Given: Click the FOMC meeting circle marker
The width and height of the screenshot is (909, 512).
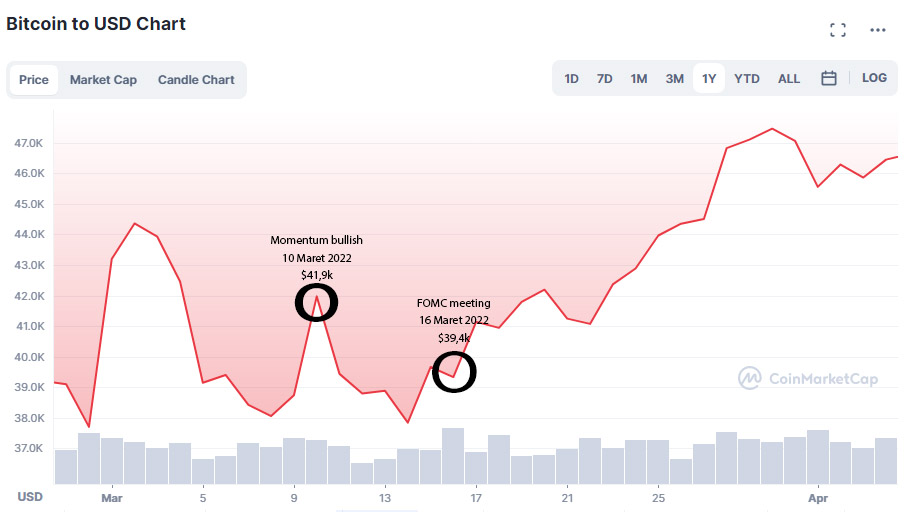Looking at the screenshot, I should (x=454, y=372).
